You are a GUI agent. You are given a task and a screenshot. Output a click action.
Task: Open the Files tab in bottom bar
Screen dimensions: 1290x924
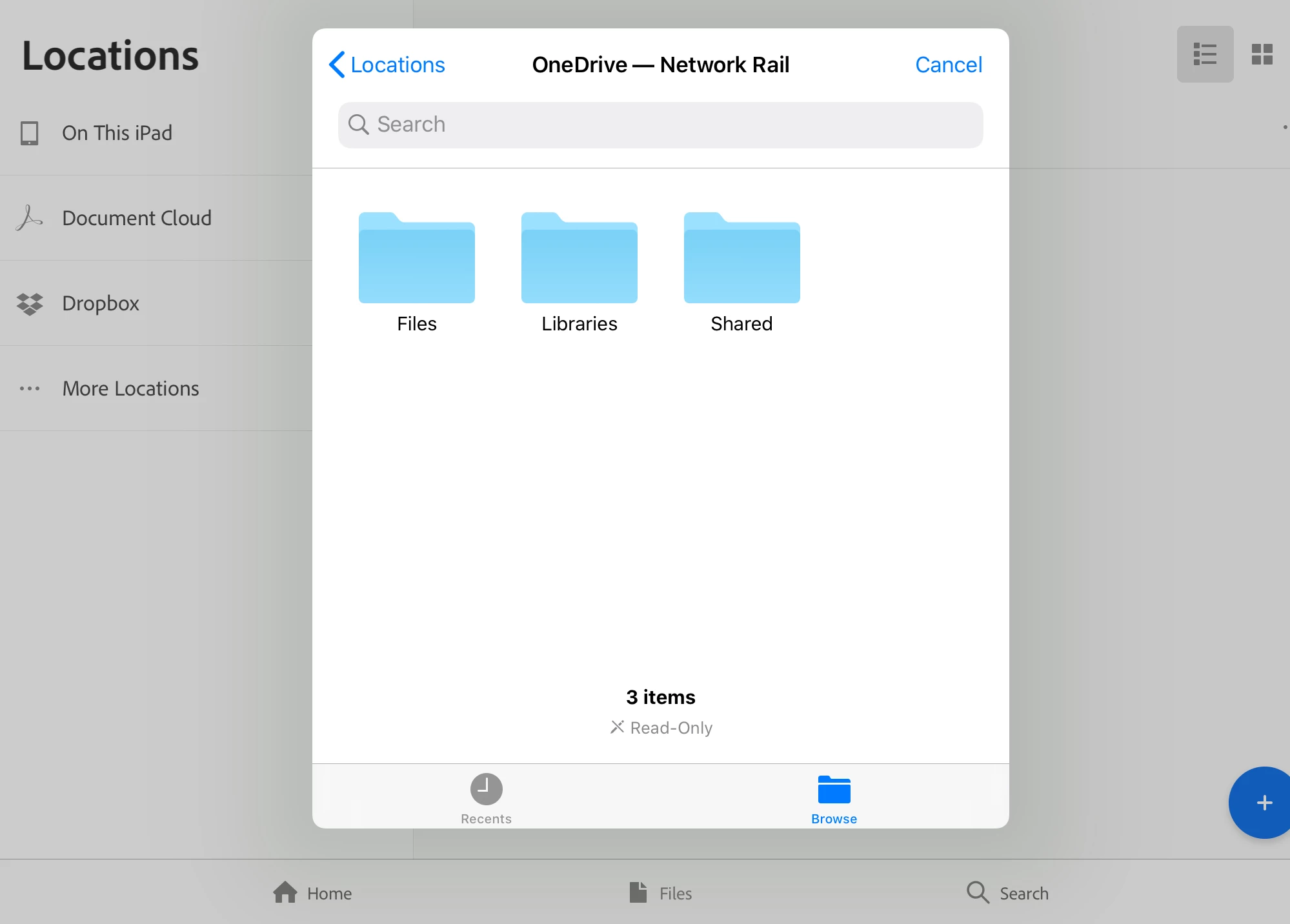click(661, 893)
